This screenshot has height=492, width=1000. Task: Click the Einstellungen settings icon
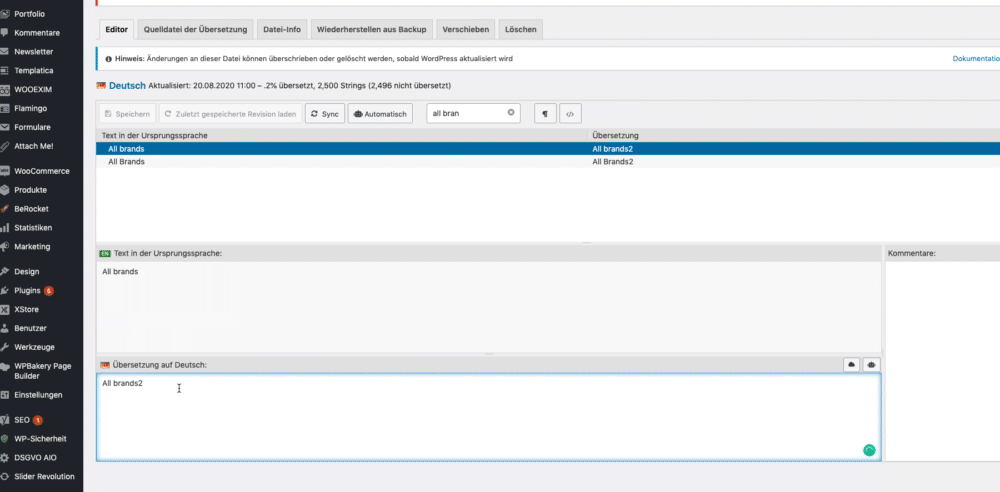(4, 395)
